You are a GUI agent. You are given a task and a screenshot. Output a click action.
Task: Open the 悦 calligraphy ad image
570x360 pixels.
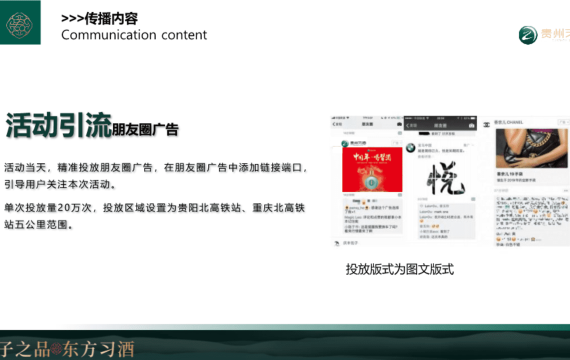point(446,178)
